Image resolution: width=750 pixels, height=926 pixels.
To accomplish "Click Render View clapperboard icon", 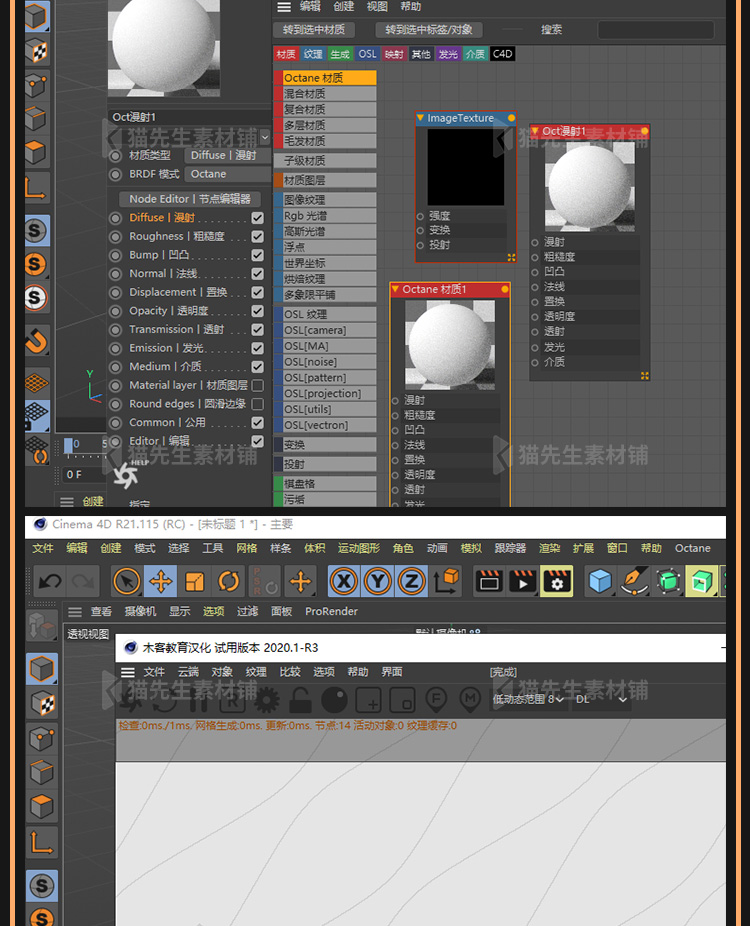I will point(489,582).
